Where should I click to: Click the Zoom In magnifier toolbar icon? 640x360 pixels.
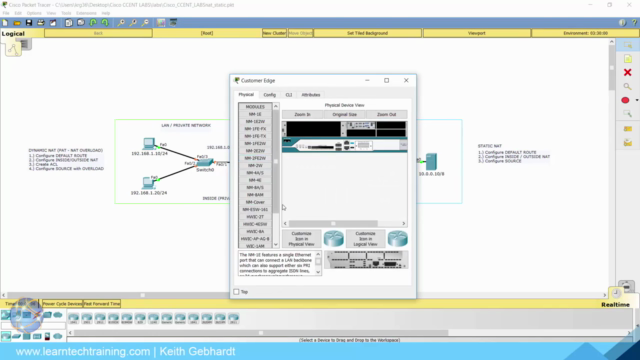[121, 23]
